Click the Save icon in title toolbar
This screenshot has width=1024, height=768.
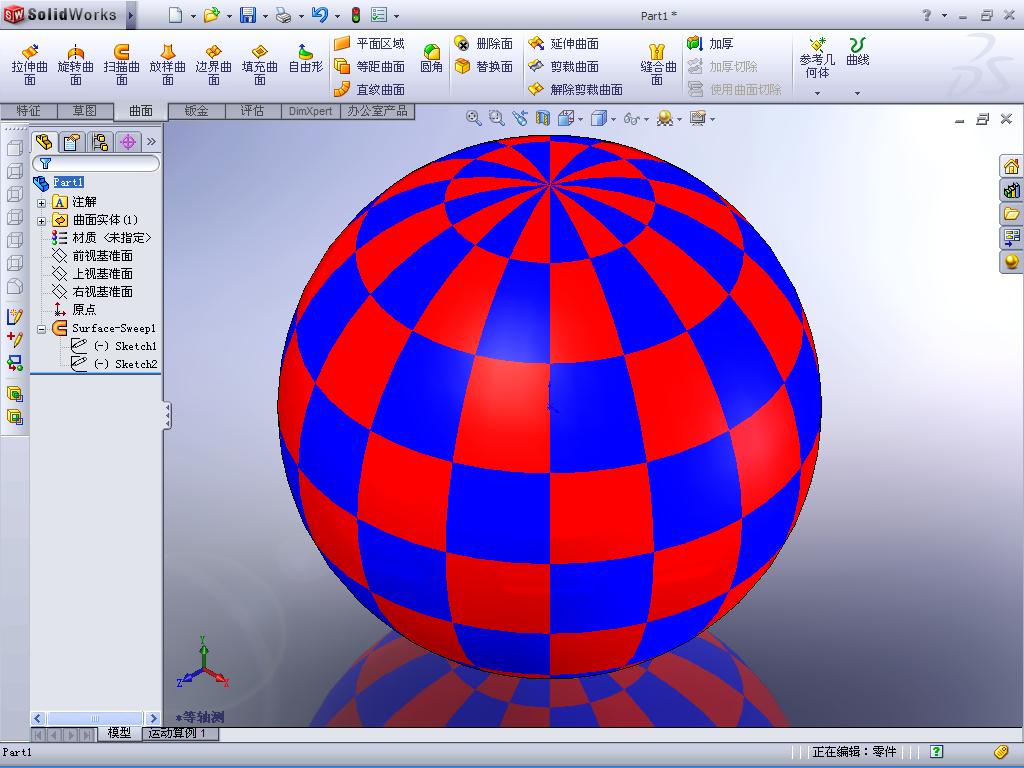coord(248,15)
